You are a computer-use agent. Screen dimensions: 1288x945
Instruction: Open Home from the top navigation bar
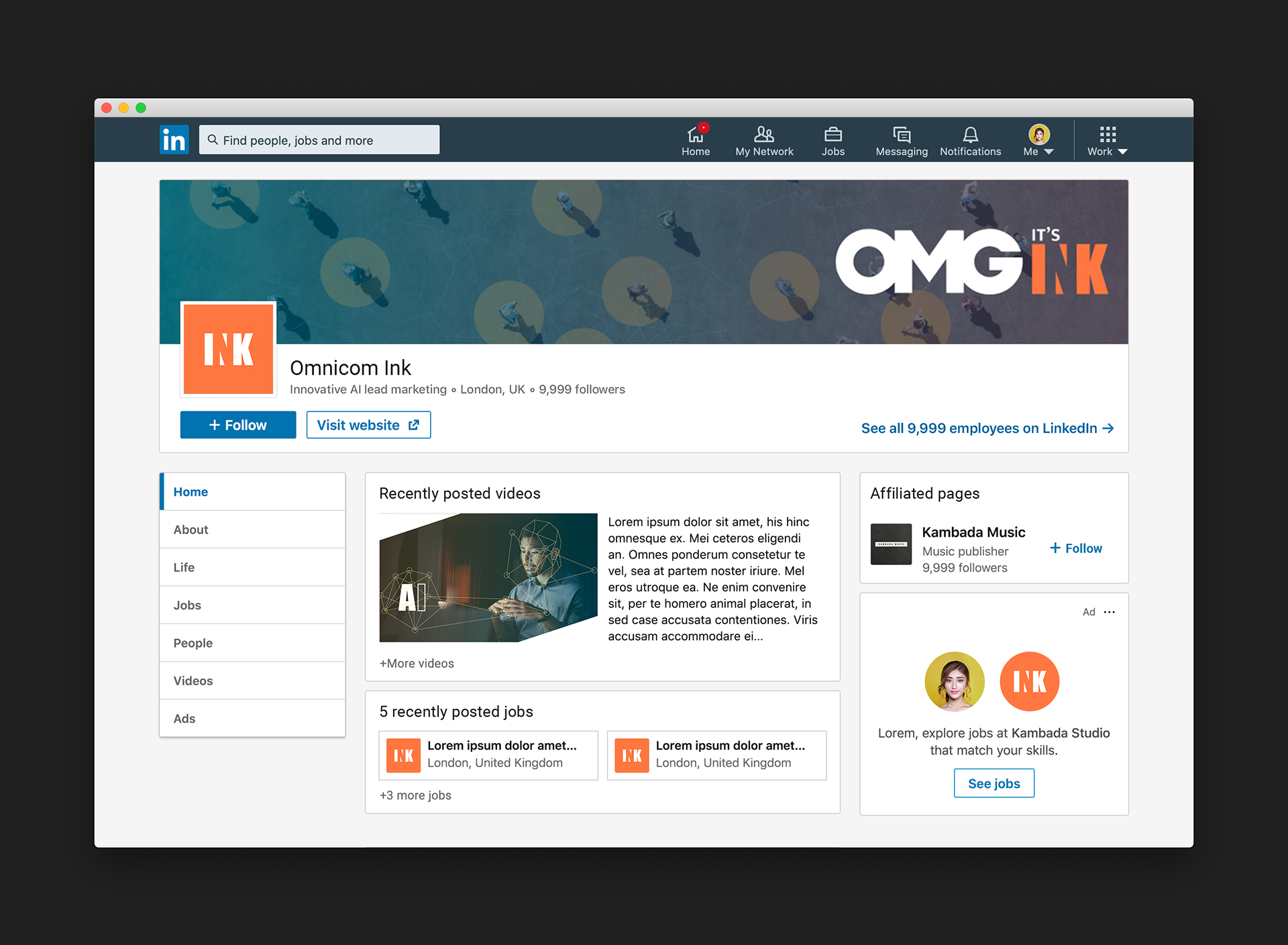point(696,140)
